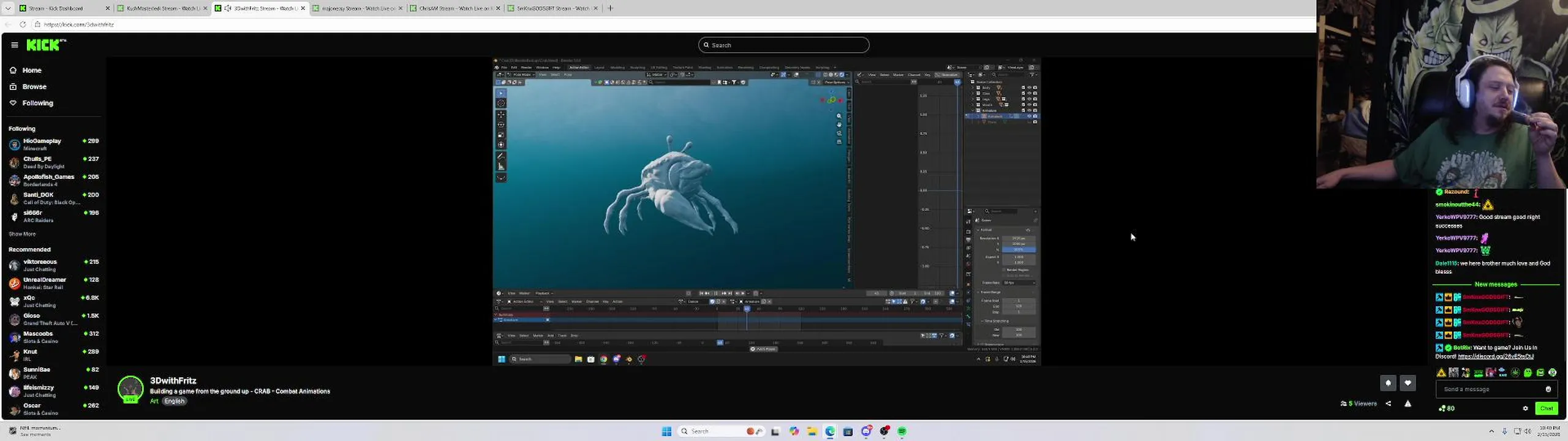
Task: Toggle Body collection exclude checkbox
Action: [x=1023, y=88]
